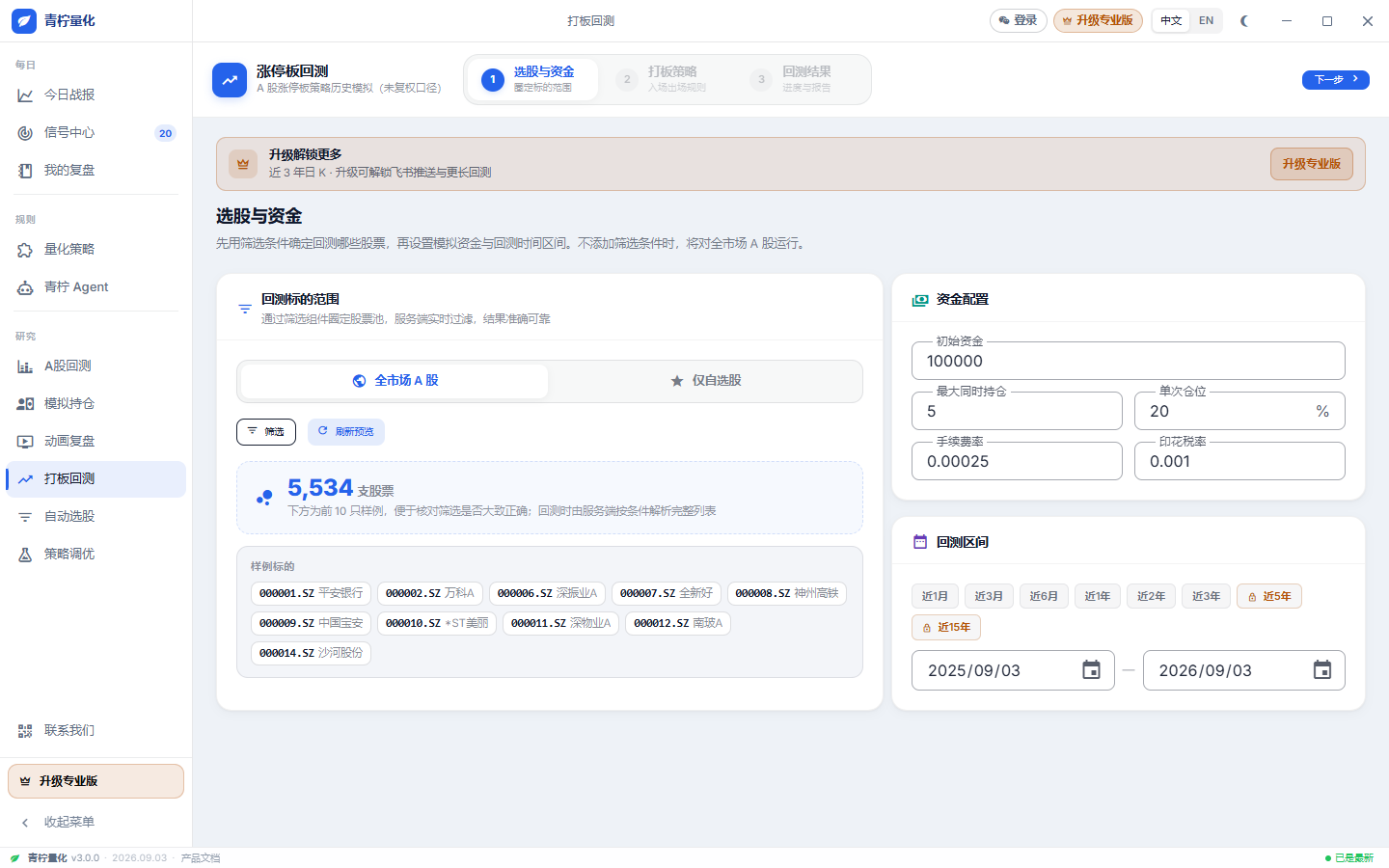This screenshot has width=1389, height=868.
Task: Collapse the sidebar with 收起菜单
Action: tap(95, 822)
